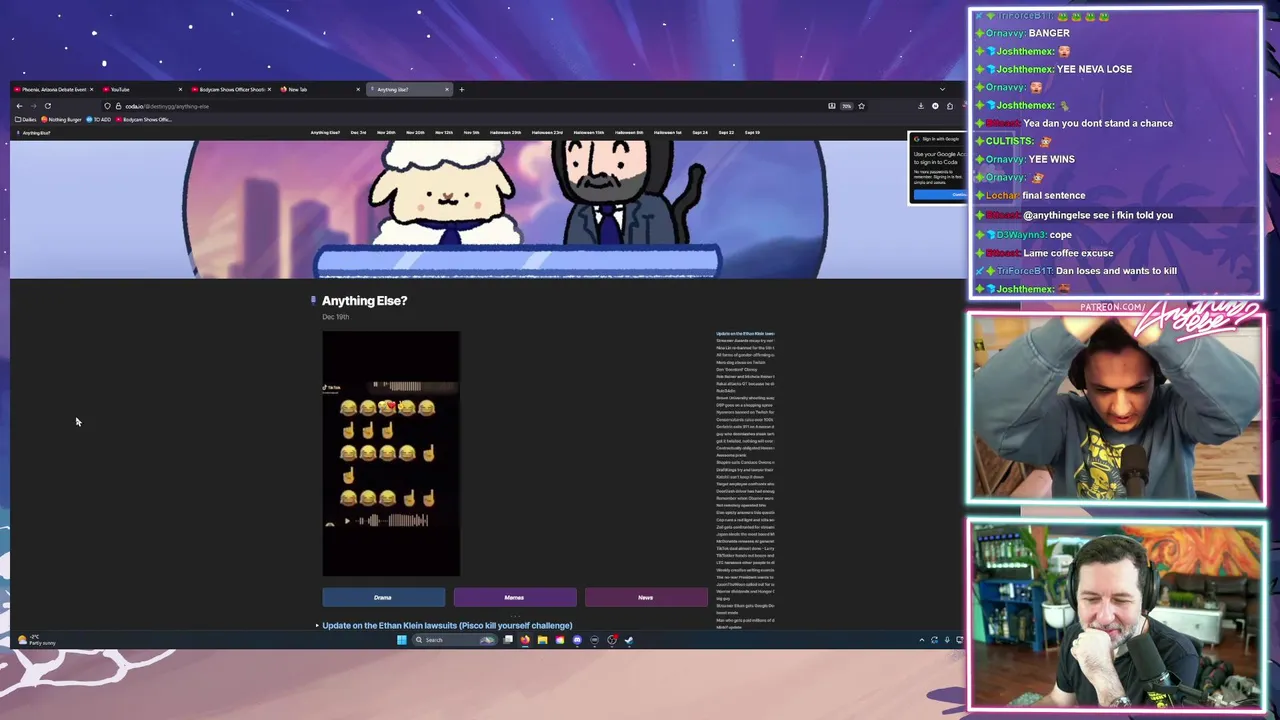This screenshot has height=720, width=1280.
Task: Open the Nov 5th page in Coda nav
Action: point(471,133)
